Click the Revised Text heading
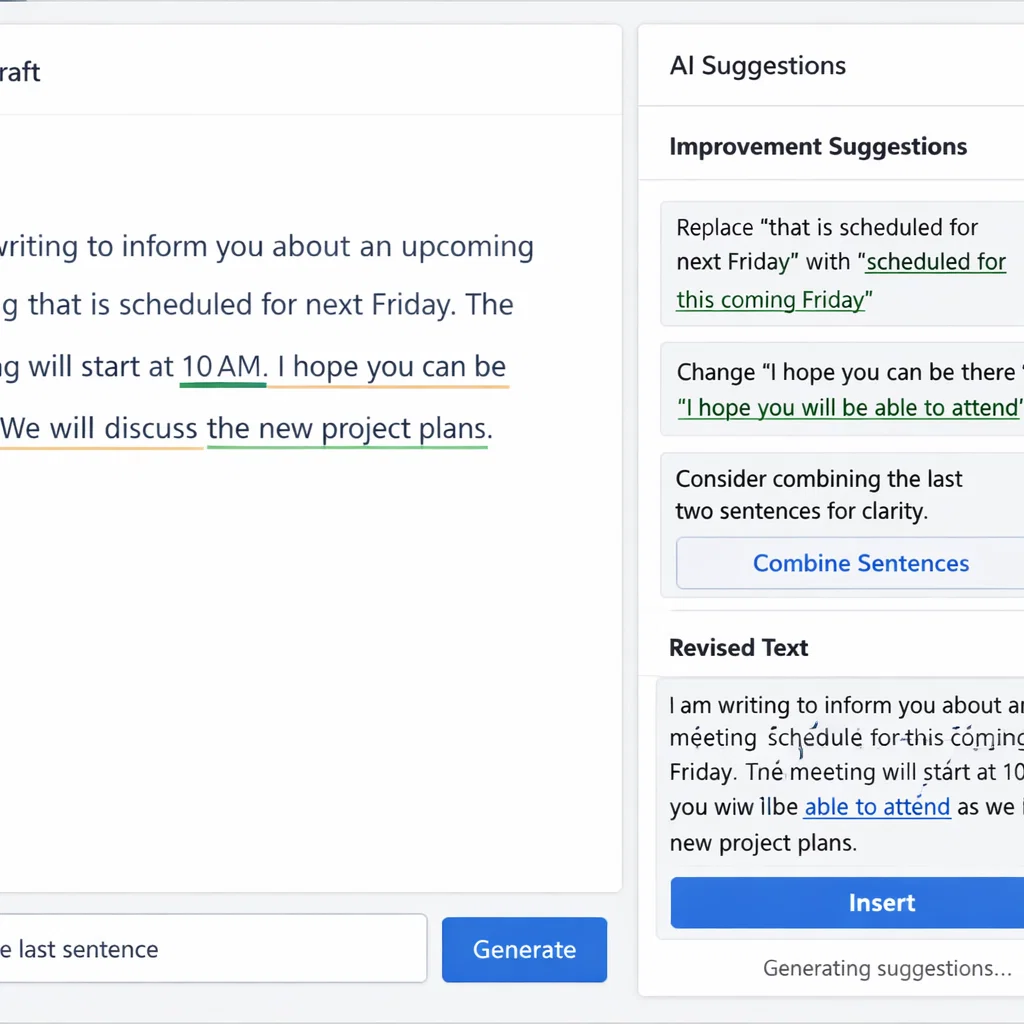Screen dimensions: 1024x1024 738,647
